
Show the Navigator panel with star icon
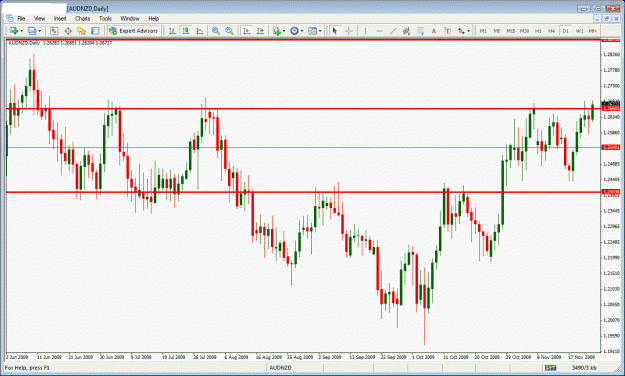[81, 31]
